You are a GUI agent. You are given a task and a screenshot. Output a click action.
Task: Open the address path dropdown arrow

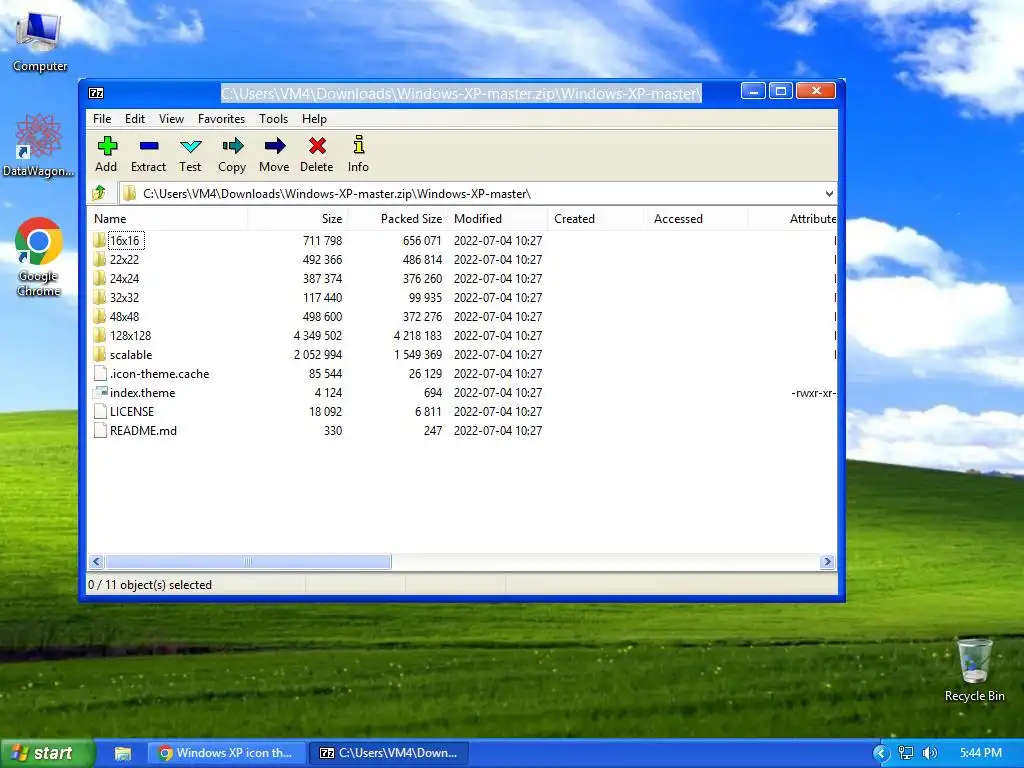829,194
